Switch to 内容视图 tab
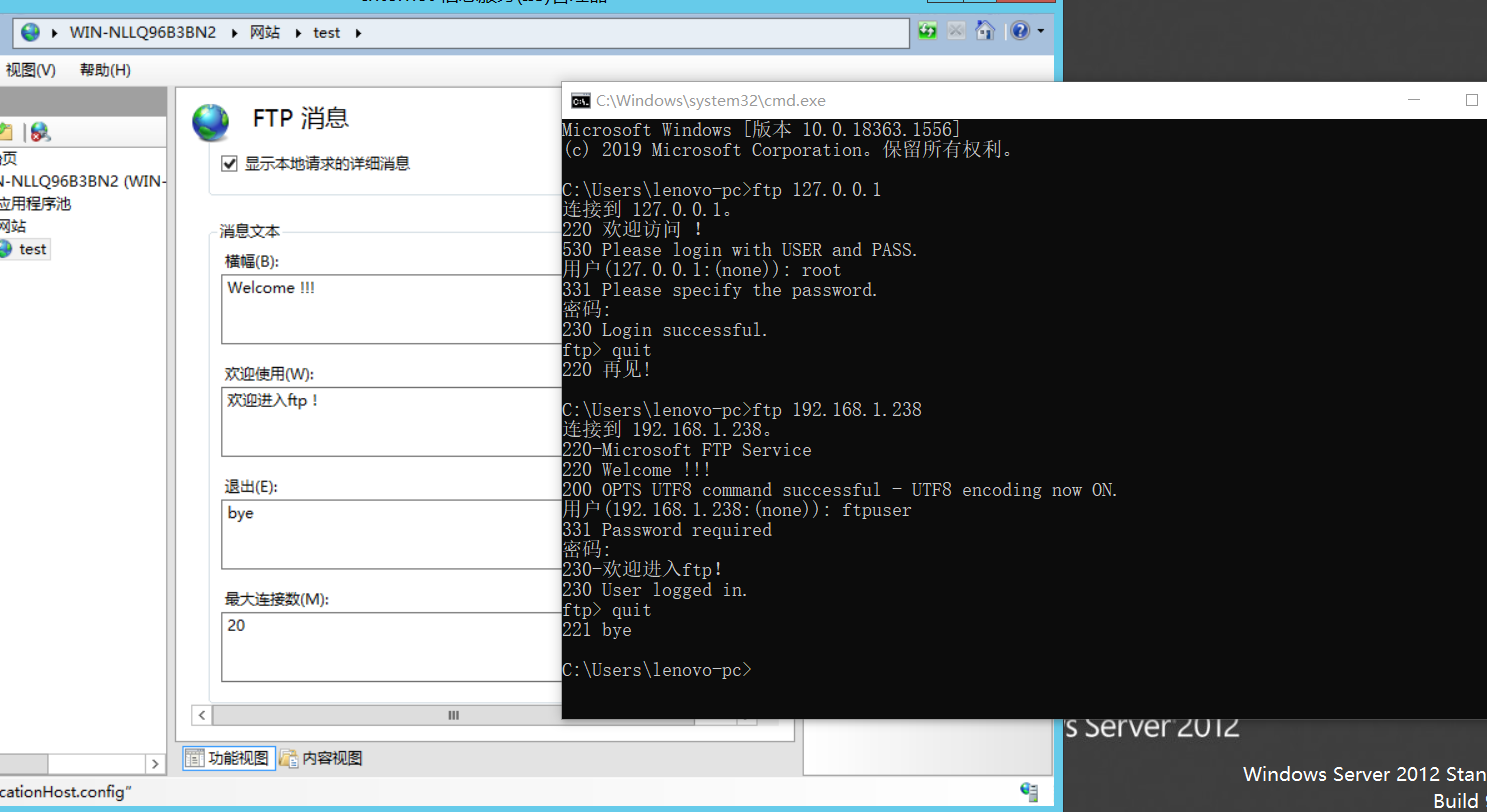This screenshot has width=1487, height=812. click(x=320, y=758)
